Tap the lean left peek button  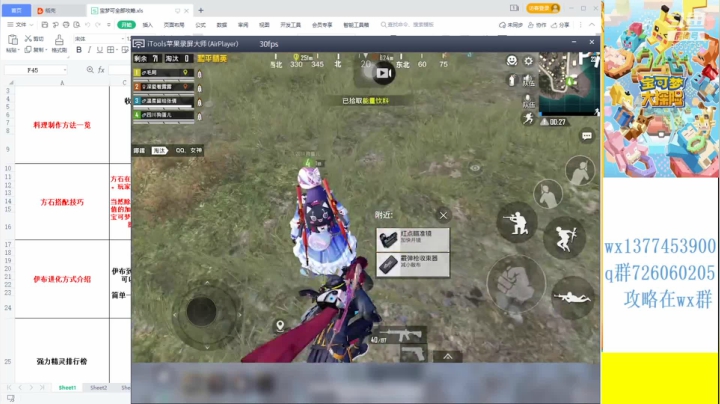pos(548,194)
